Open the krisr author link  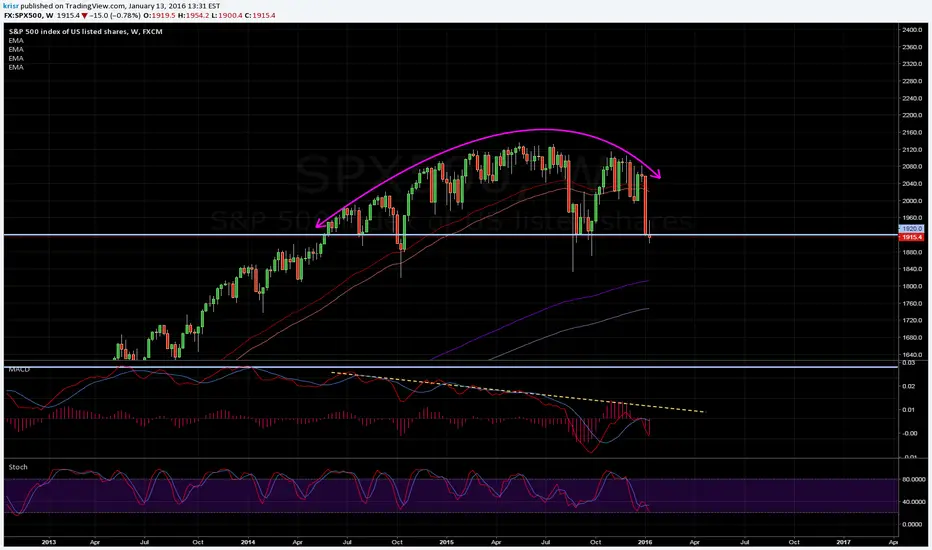pos(10,6)
